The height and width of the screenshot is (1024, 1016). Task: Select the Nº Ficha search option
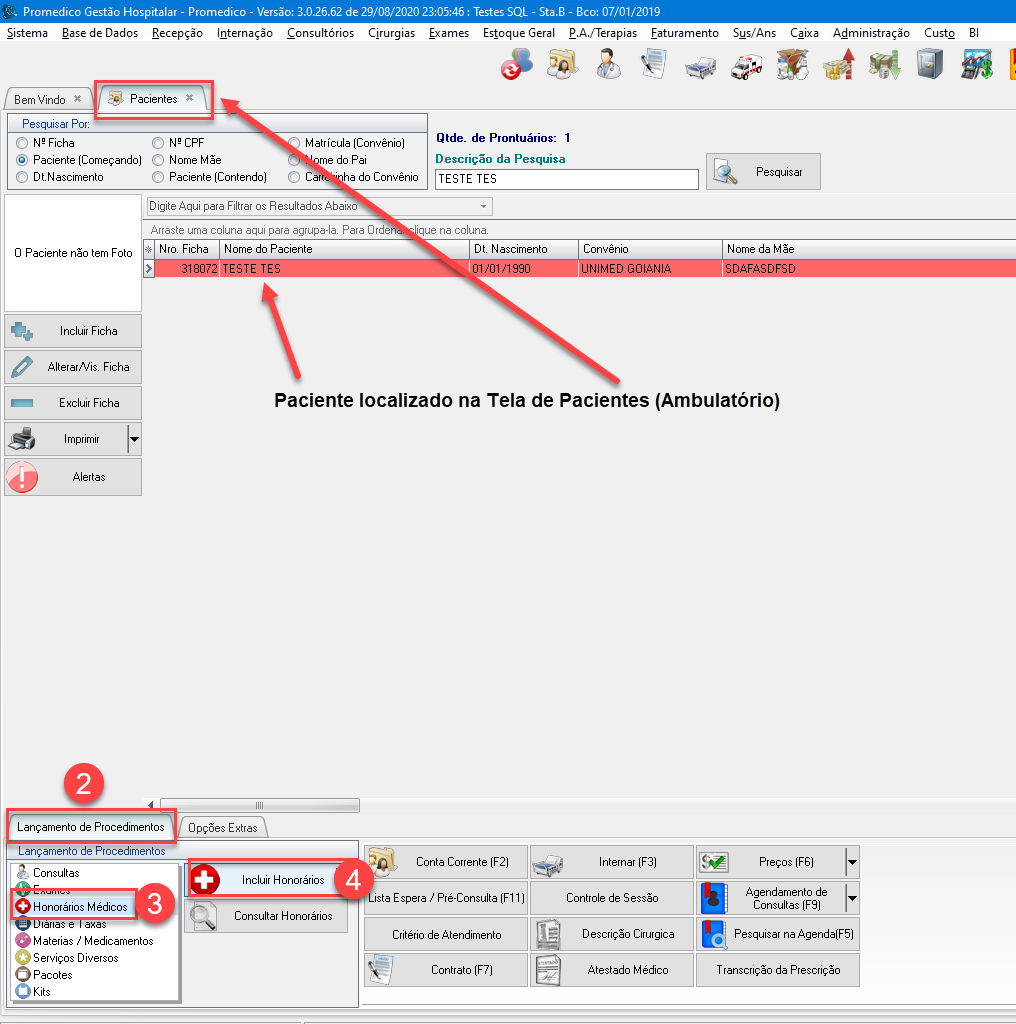[23, 143]
